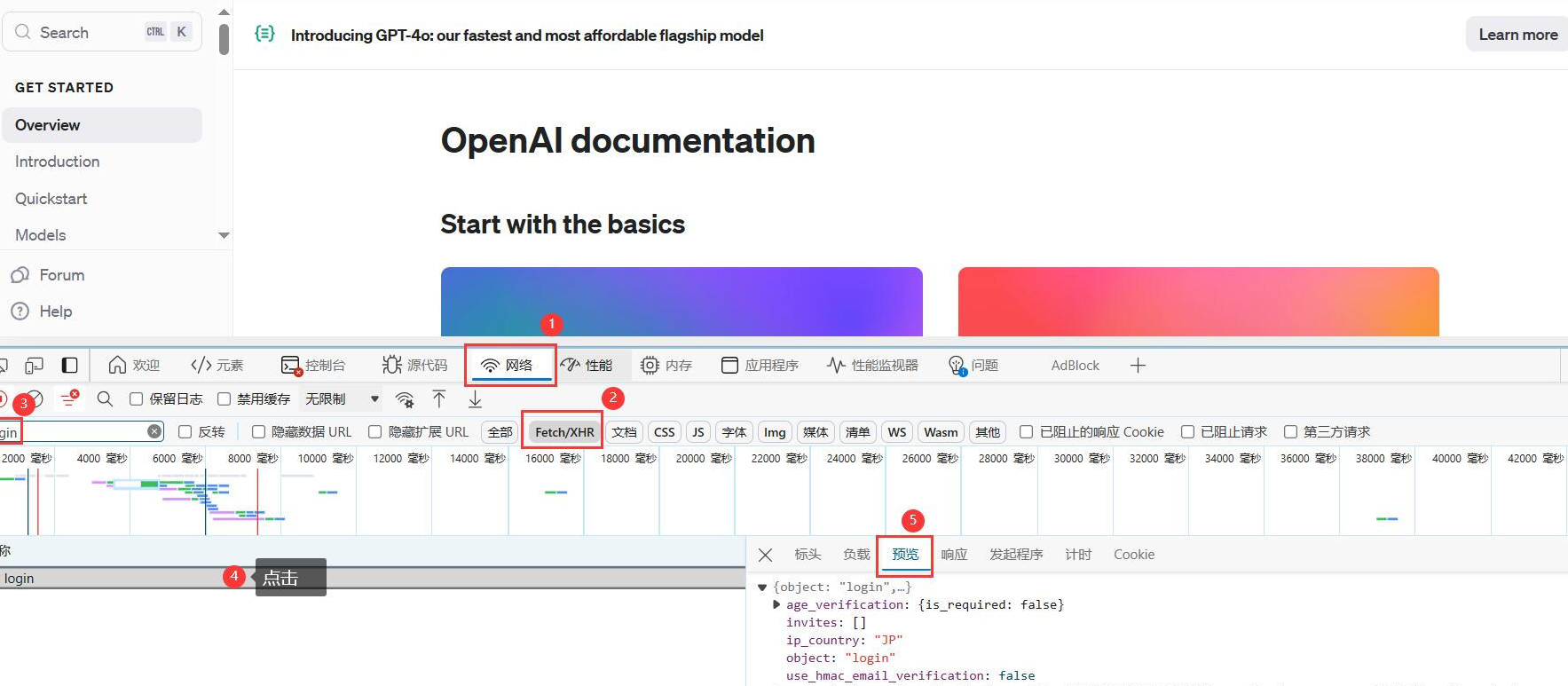Click the export HAR download arrow
This screenshot has width=1568, height=686.
click(x=475, y=399)
